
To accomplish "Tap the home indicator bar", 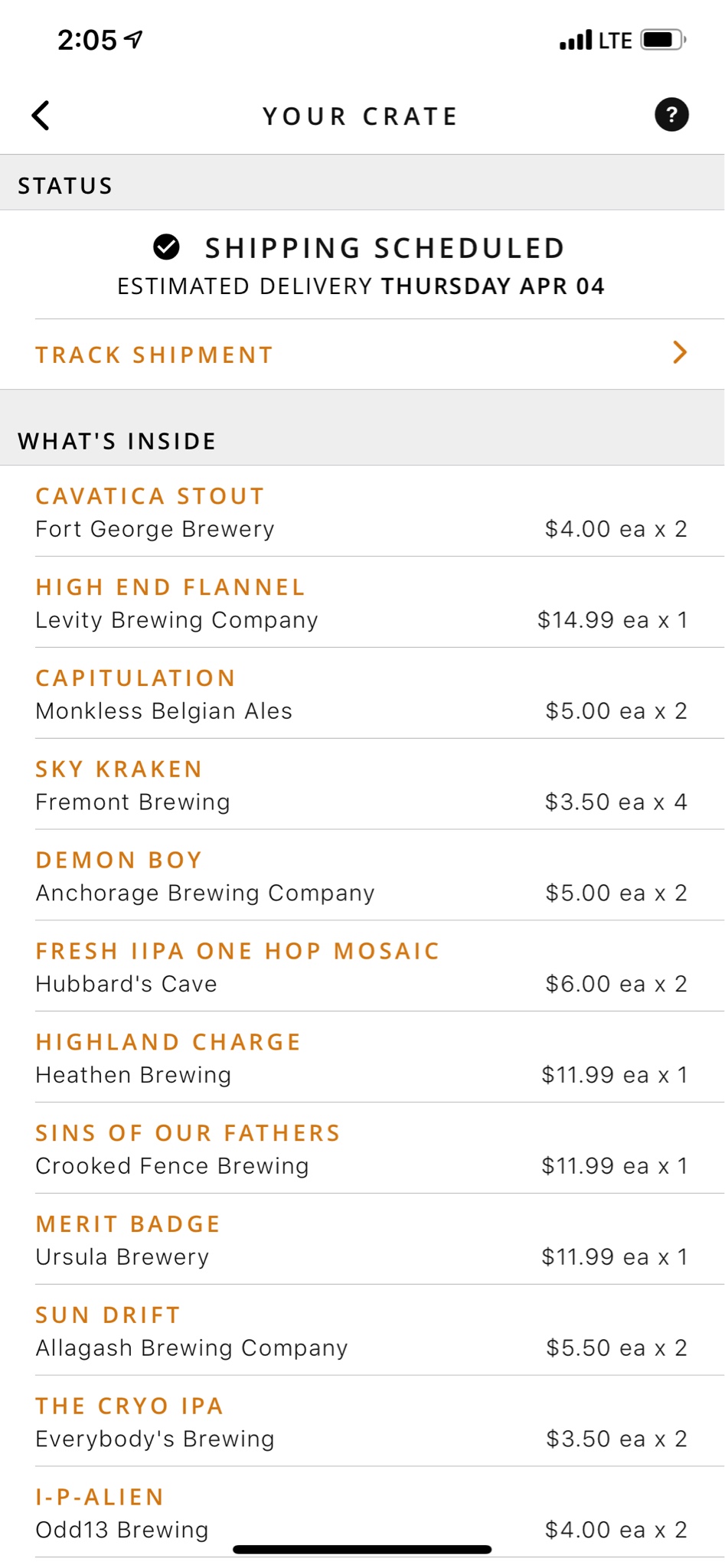I will tap(362, 1550).
